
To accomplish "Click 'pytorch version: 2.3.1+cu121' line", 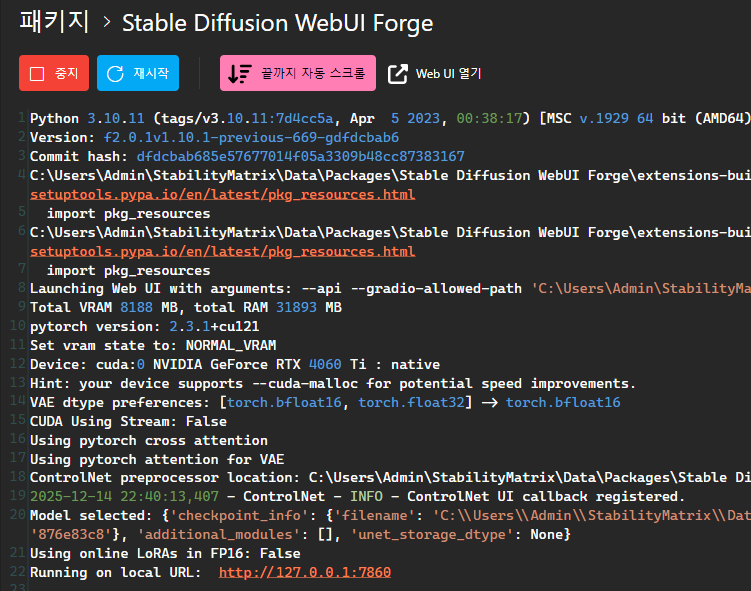I will pos(145,327).
